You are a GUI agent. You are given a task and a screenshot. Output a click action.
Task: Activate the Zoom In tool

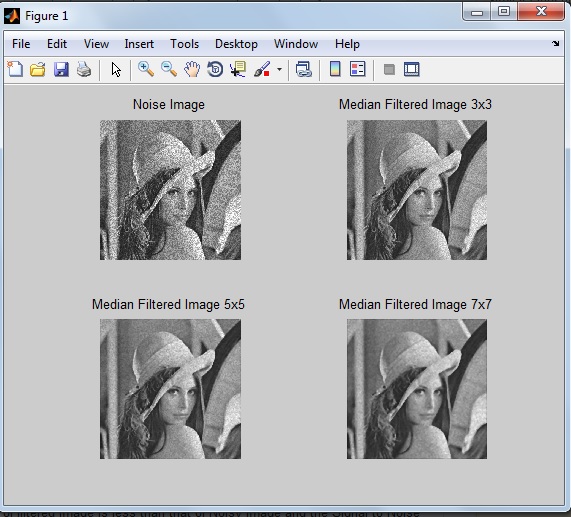pyautogui.click(x=146, y=69)
